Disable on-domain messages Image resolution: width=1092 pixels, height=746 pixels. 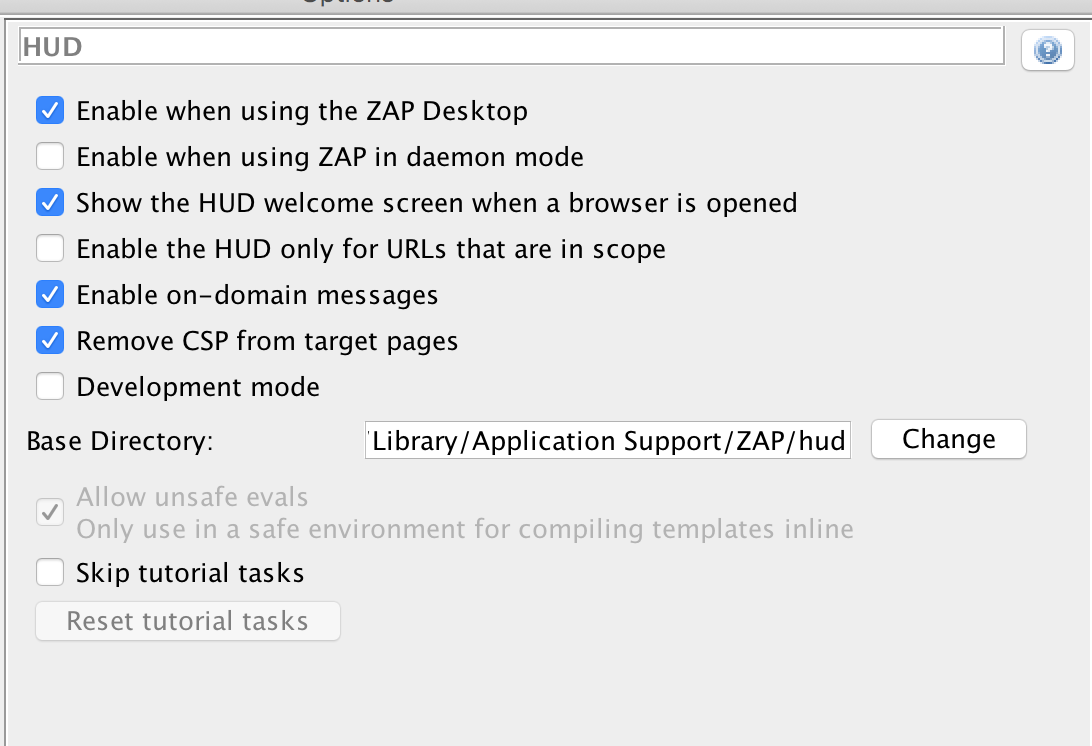pyautogui.click(x=50, y=294)
